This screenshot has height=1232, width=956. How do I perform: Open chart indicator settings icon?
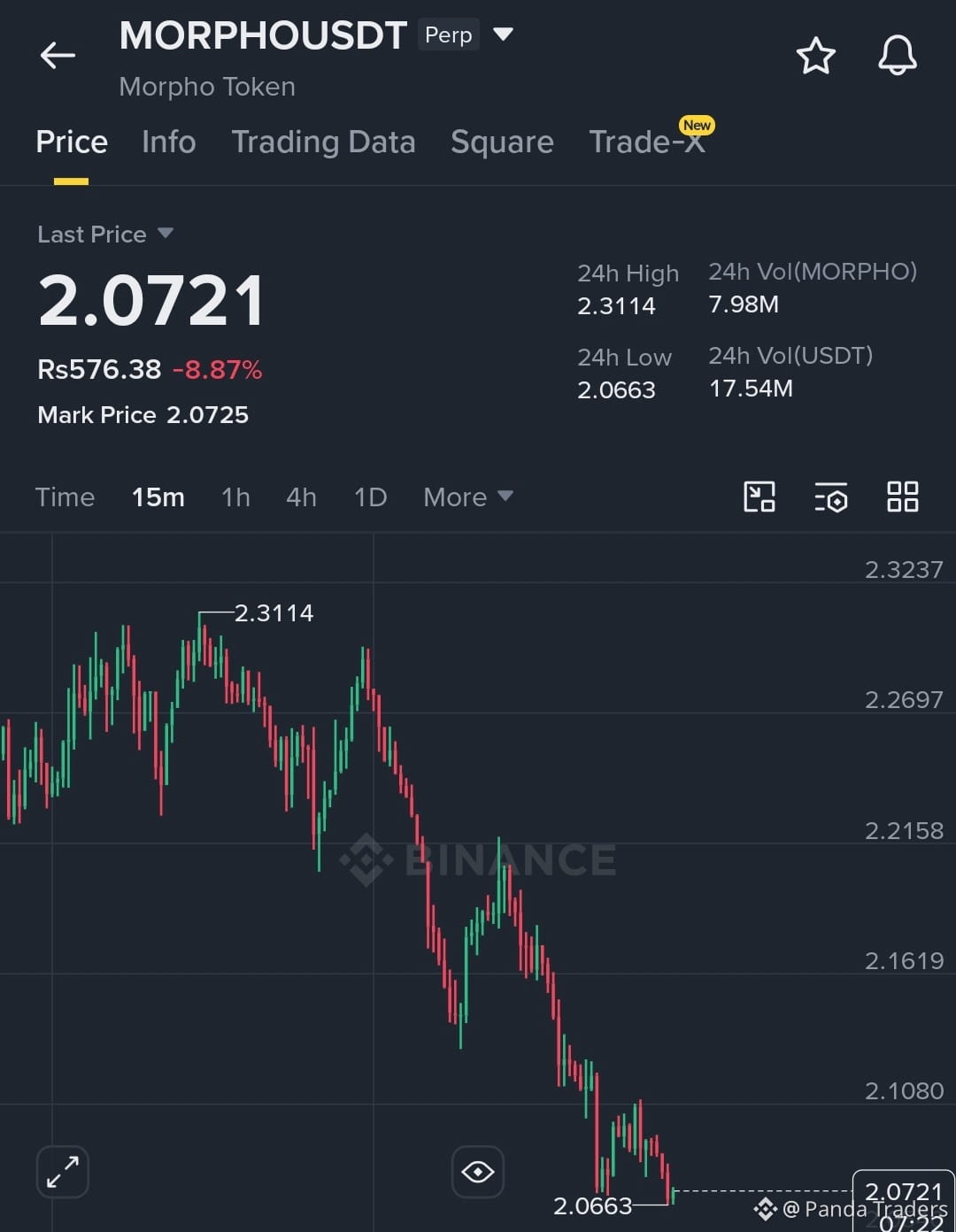(831, 497)
